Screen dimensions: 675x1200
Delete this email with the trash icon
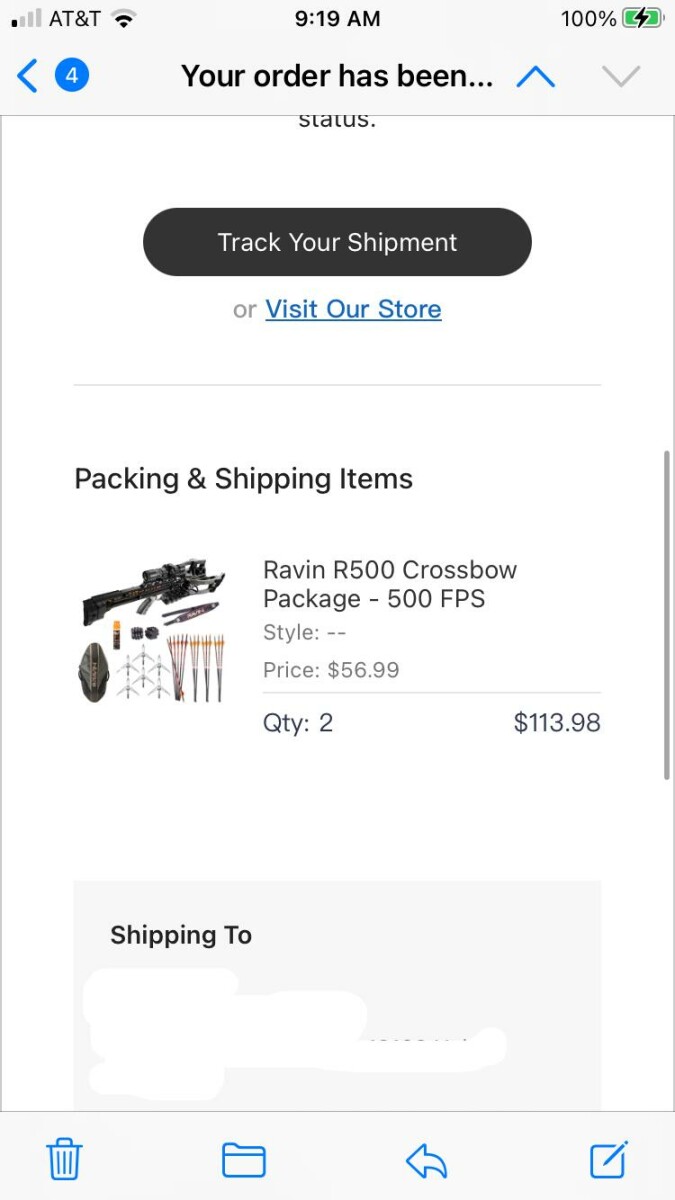[x=65, y=1160]
